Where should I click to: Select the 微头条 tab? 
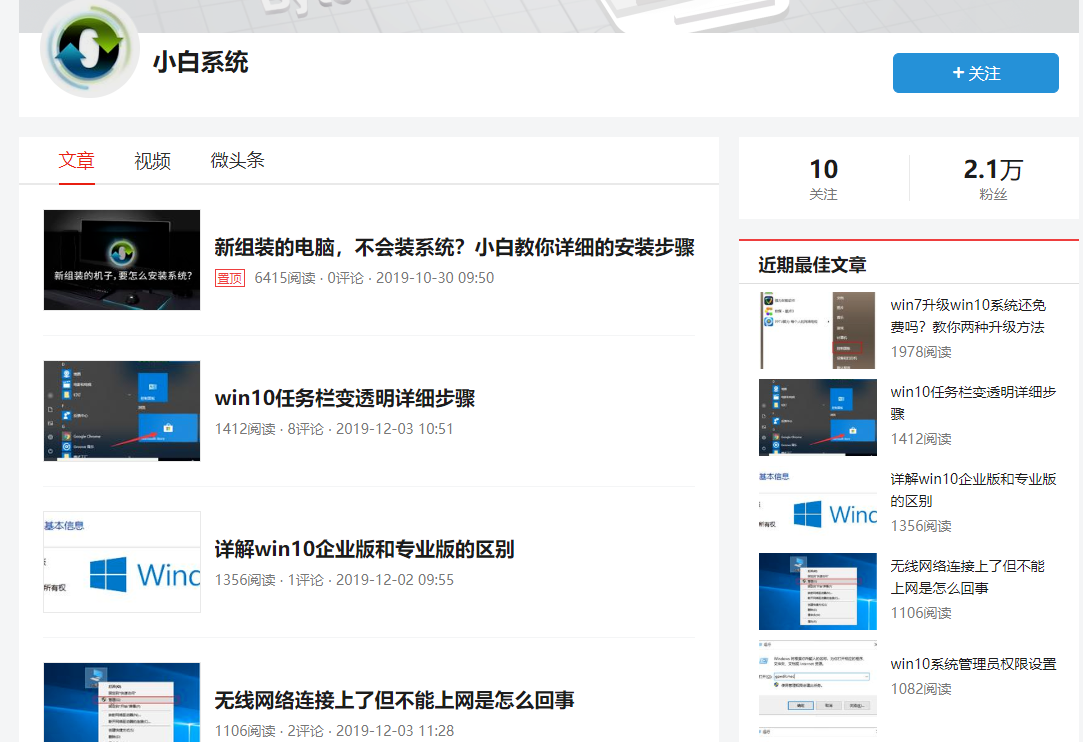(238, 160)
